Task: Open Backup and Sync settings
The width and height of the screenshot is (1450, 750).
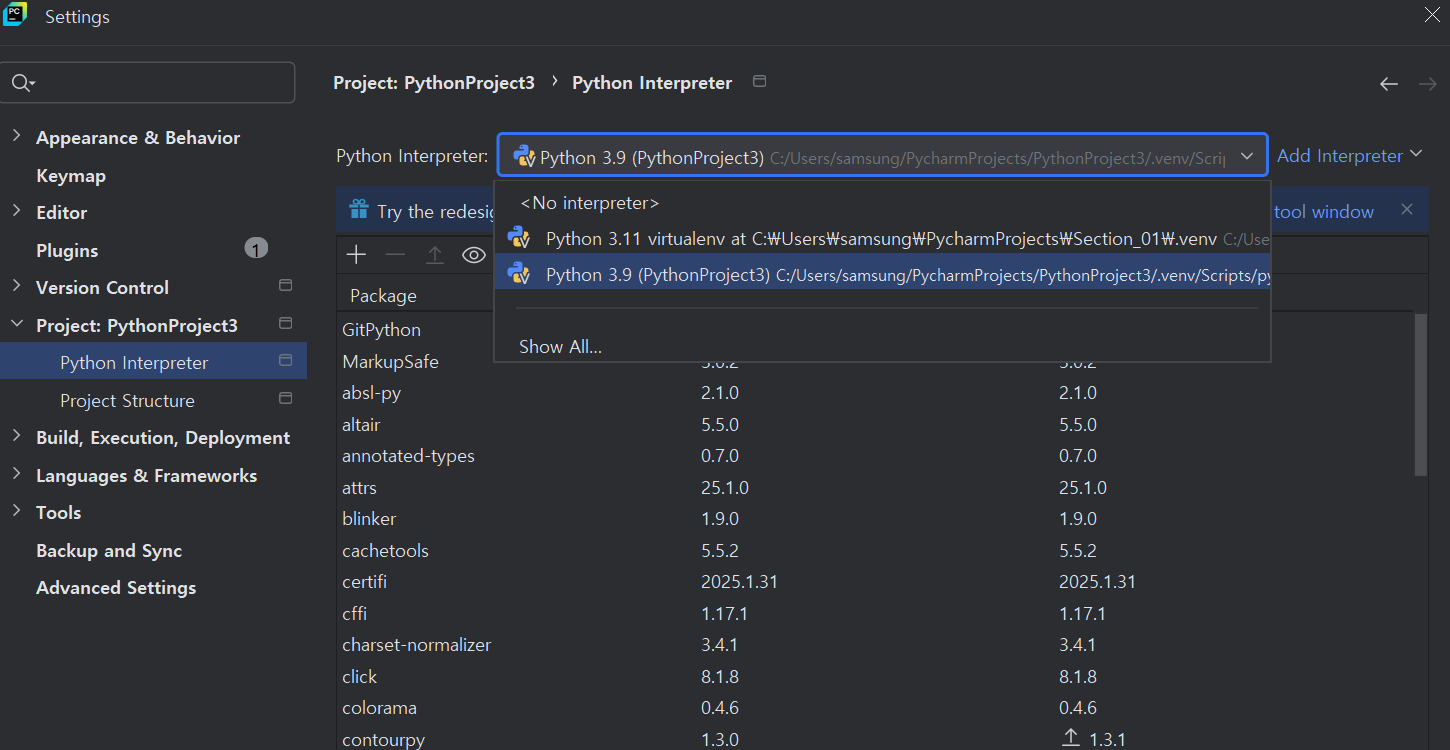Action: click(109, 551)
